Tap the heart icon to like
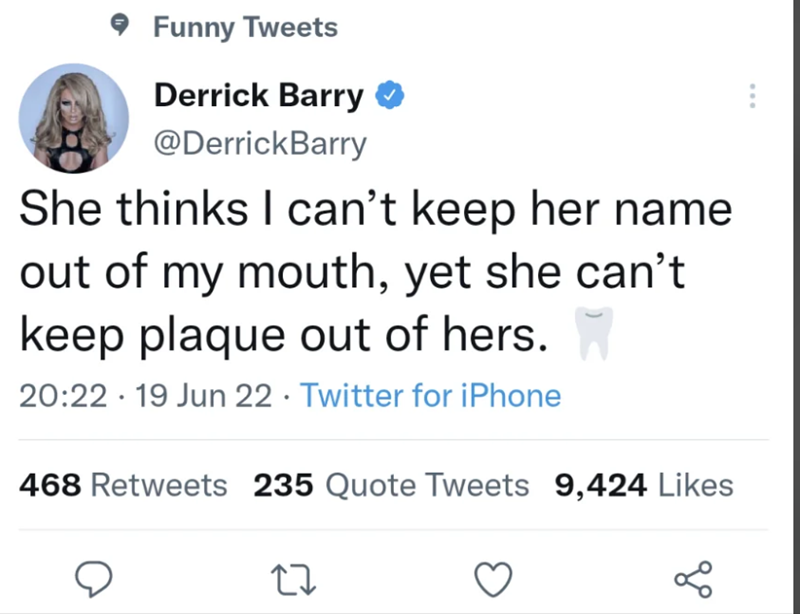 click(492, 578)
